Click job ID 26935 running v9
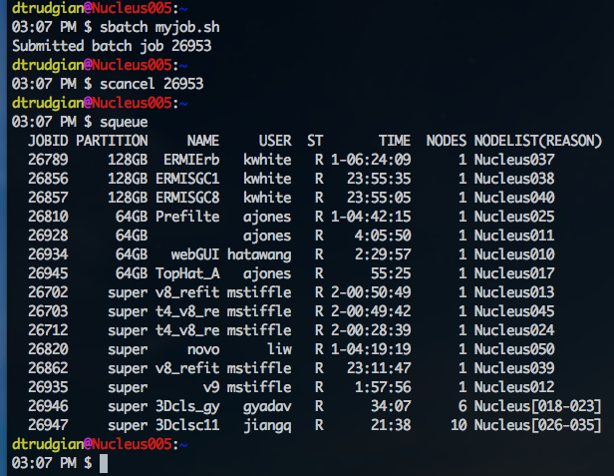Image resolution: width=614 pixels, height=476 pixels. (48, 387)
